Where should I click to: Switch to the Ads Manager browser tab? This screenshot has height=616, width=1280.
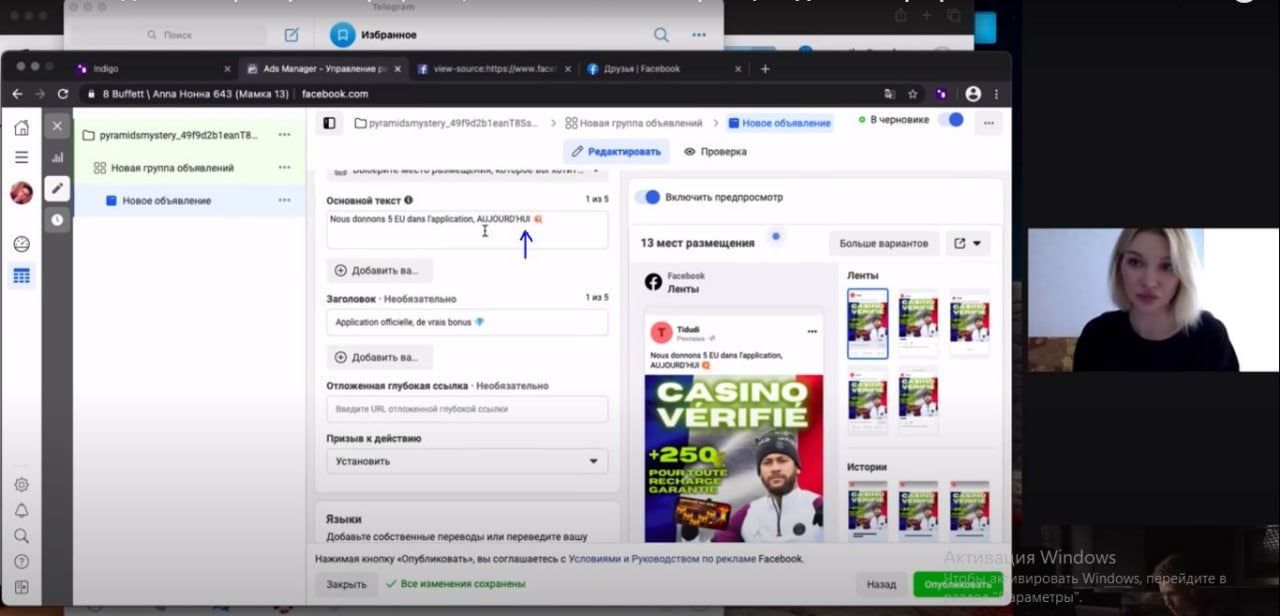click(323, 69)
